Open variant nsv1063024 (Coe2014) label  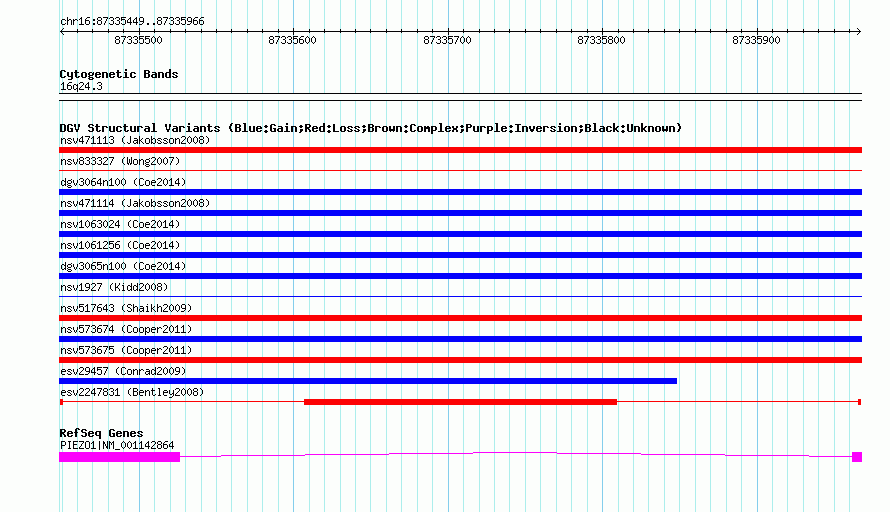[120, 224]
